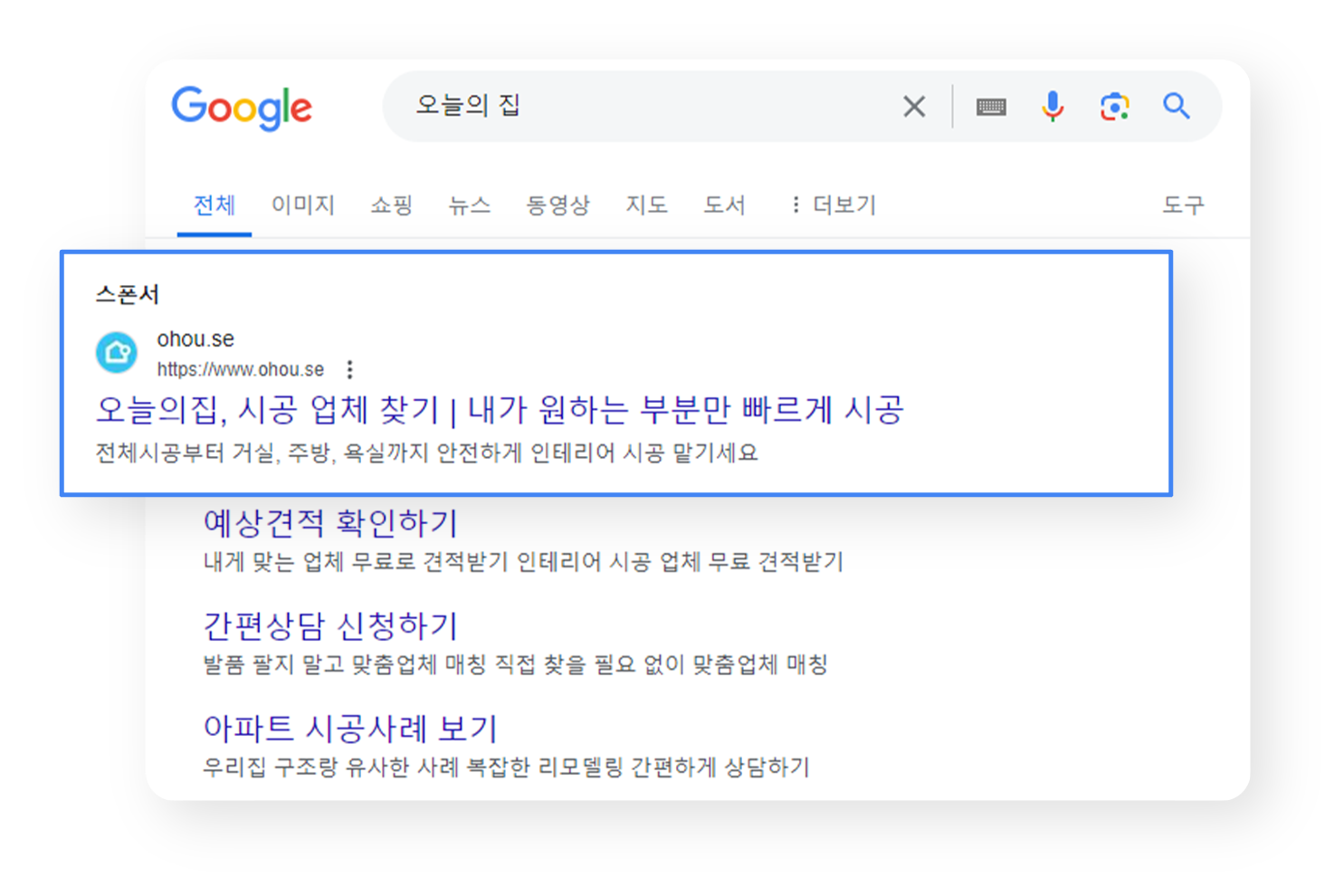Click the ohou.se site name
This screenshot has height=896, width=1344.
click(x=195, y=339)
